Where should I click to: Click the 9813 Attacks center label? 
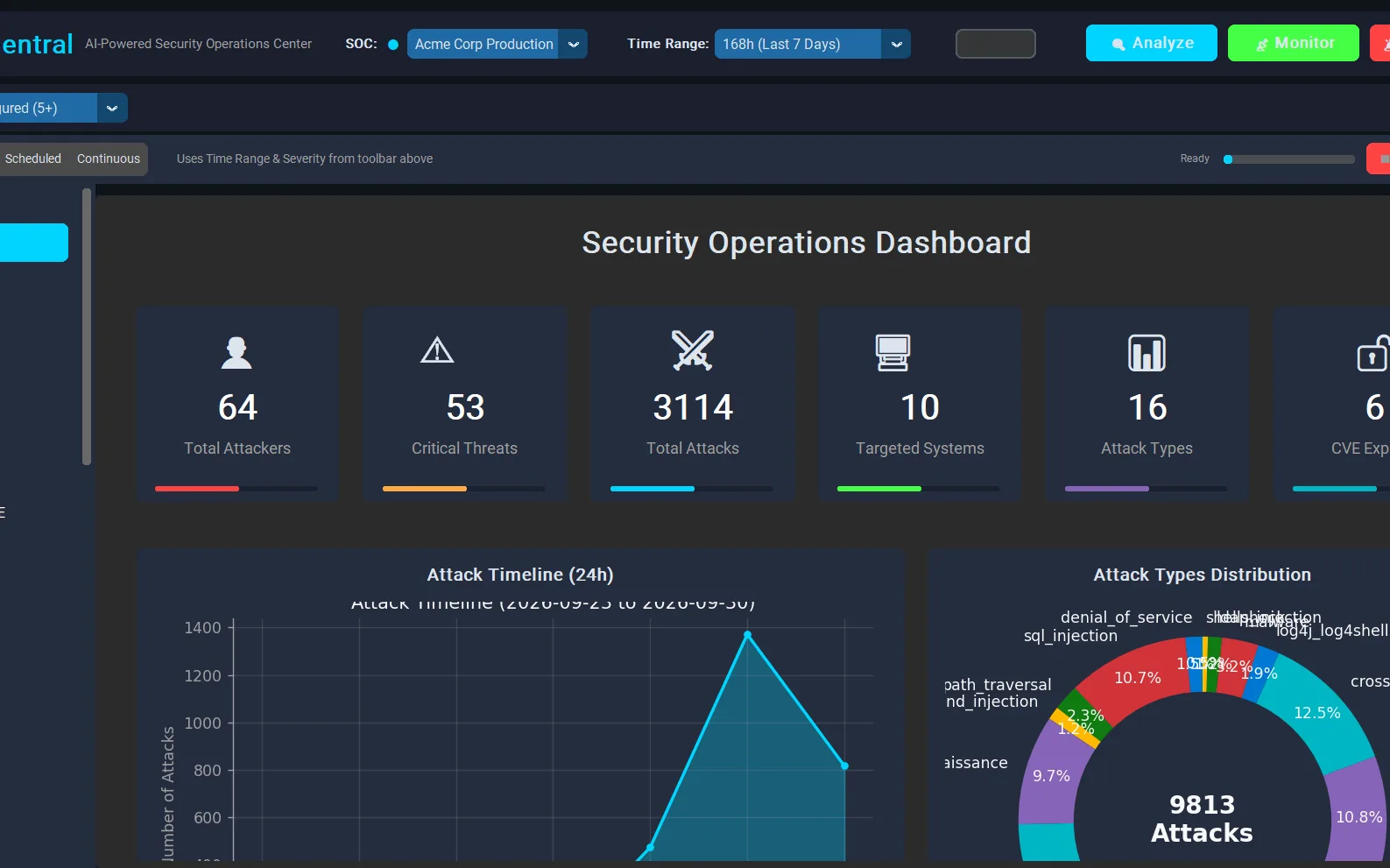point(1202,818)
